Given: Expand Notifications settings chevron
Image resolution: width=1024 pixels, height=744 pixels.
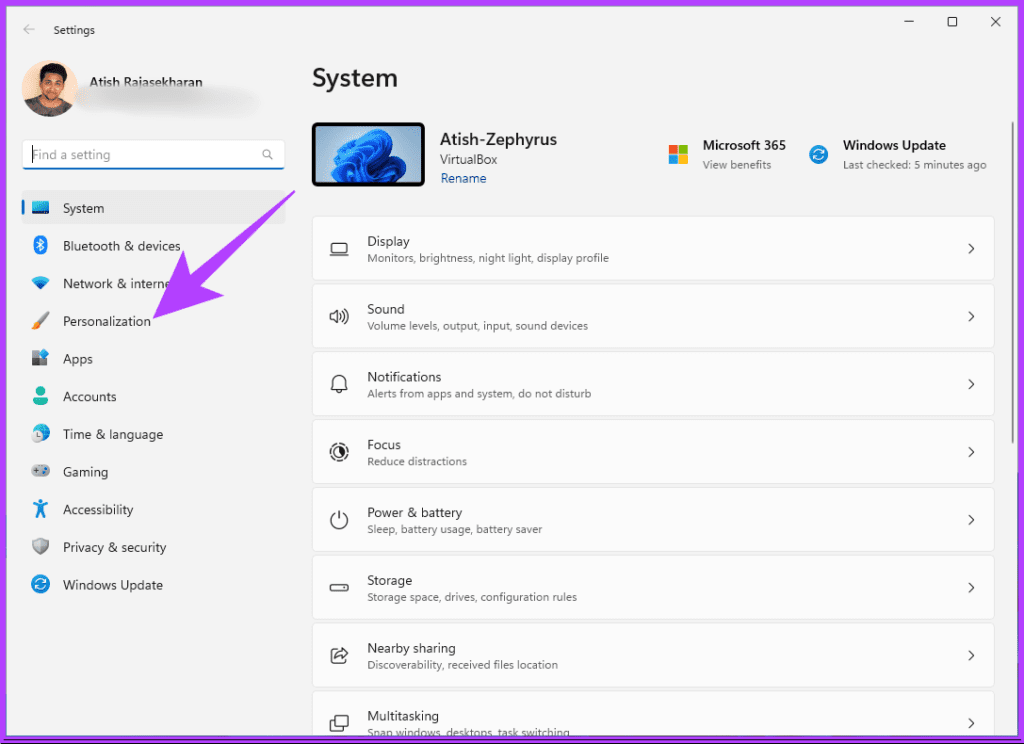Looking at the screenshot, I should (x=971, y=384).
